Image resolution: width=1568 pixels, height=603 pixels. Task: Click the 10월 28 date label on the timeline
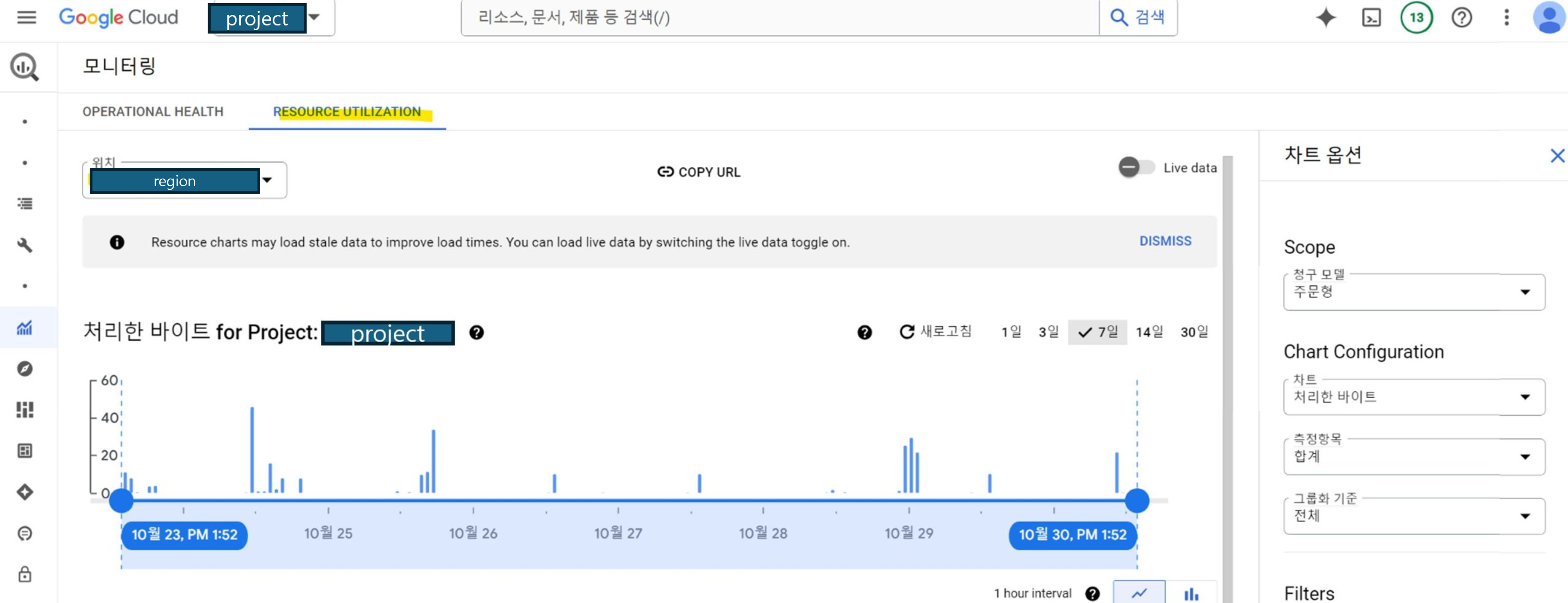pos(763,534)
